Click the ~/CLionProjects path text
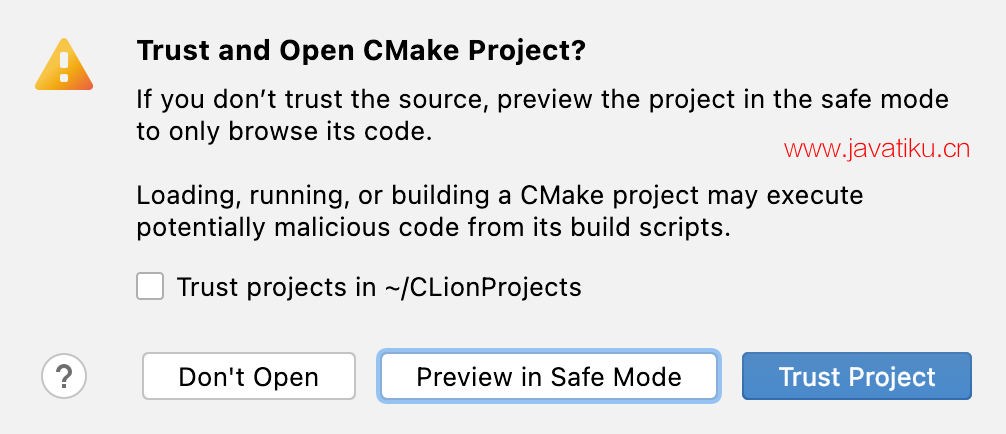 483,288
